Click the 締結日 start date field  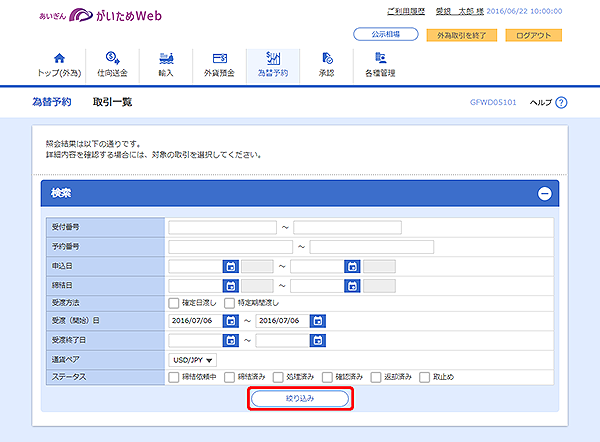[196, 286]
